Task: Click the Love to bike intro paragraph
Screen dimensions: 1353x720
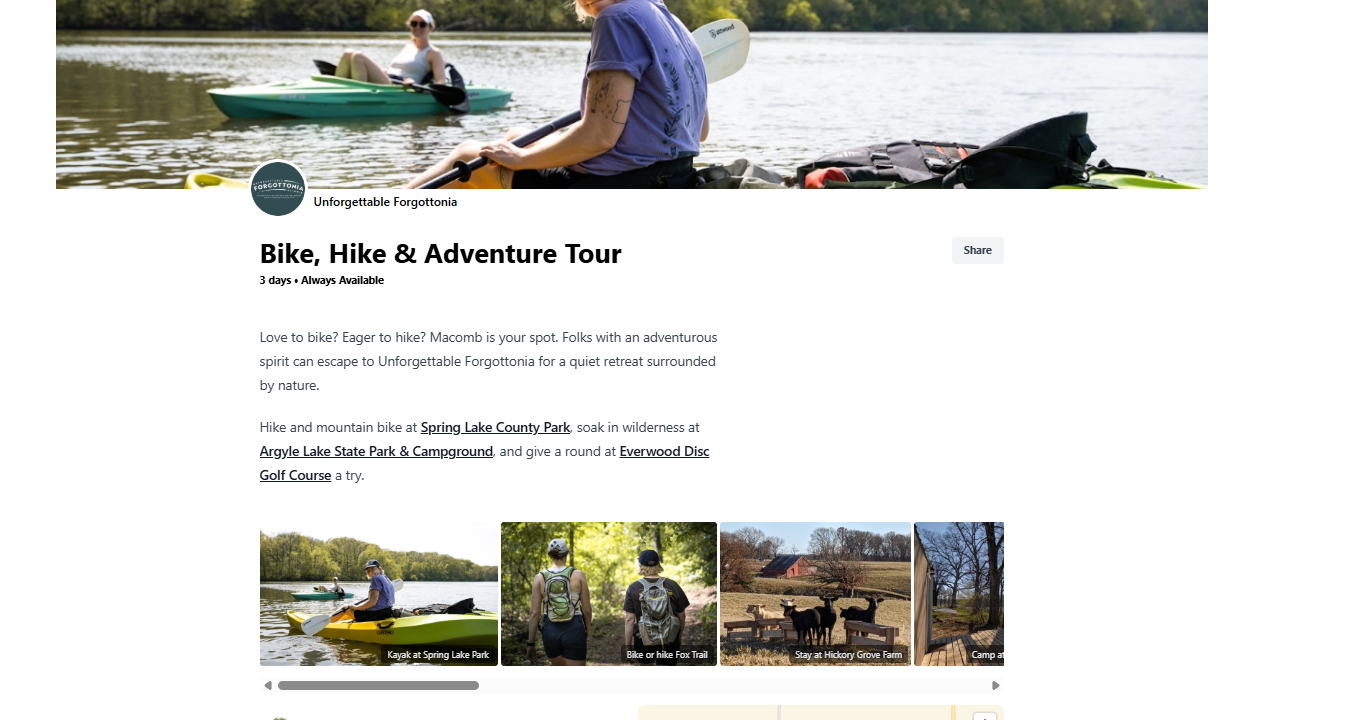Action: [x=488, y=361]
